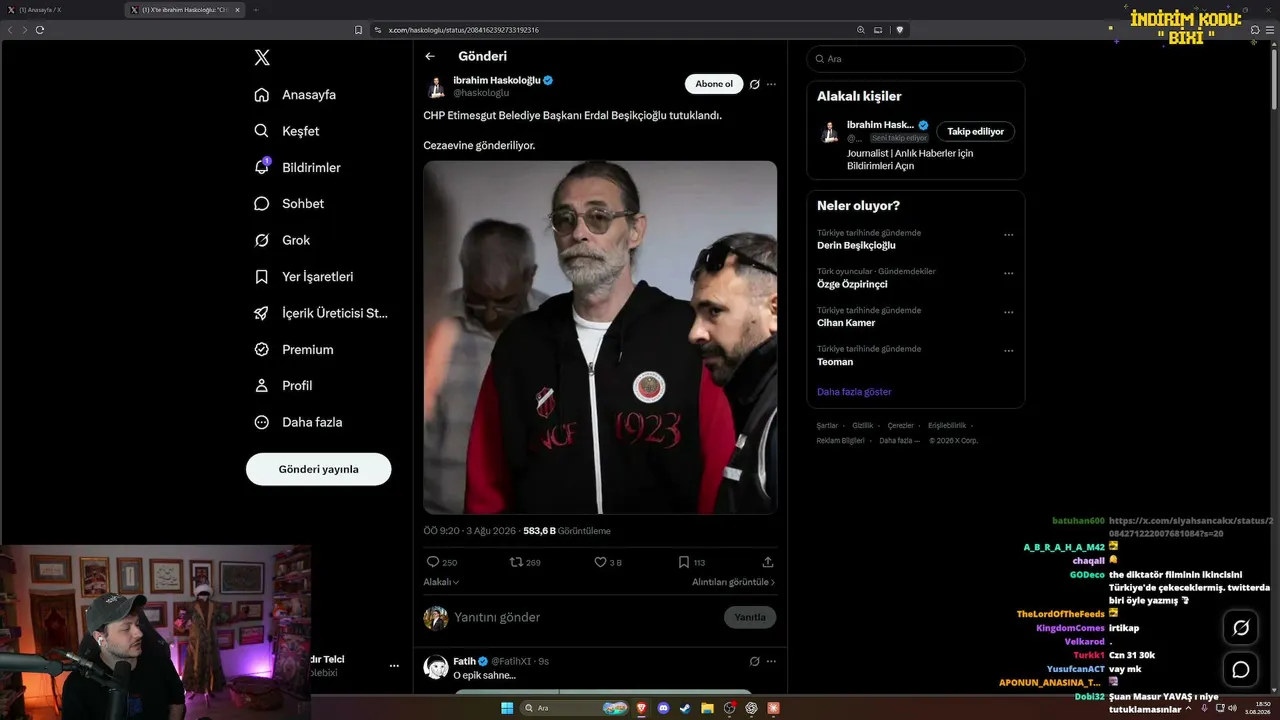Viewport: 1280px width, 720px height.
Task: Open account menu dots in sidebar
Action: coord(394,666)
